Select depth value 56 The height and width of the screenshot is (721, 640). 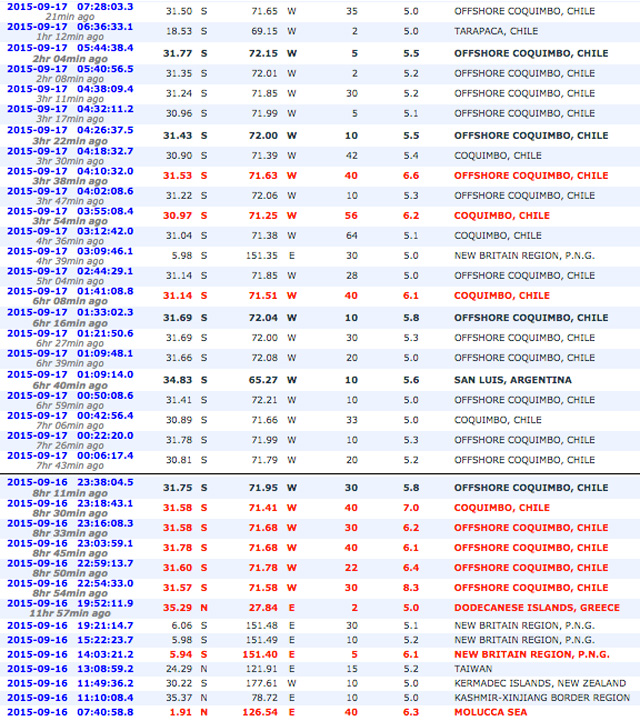(x=351, y=216)
